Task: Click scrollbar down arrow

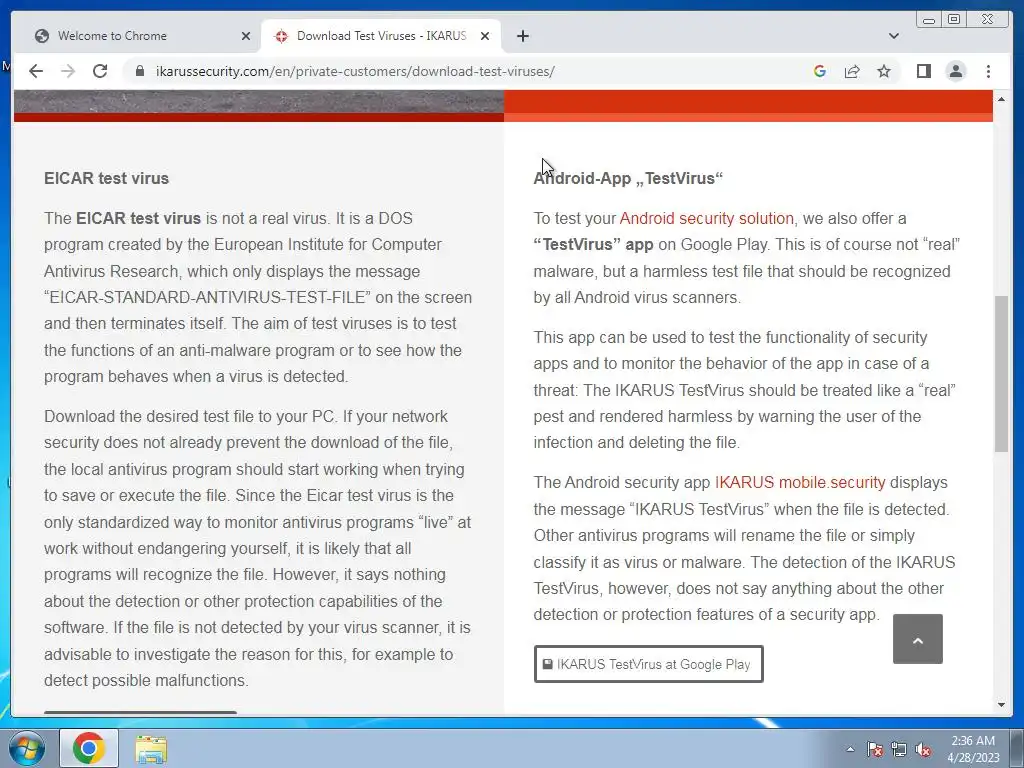Action: [1001, 705]
